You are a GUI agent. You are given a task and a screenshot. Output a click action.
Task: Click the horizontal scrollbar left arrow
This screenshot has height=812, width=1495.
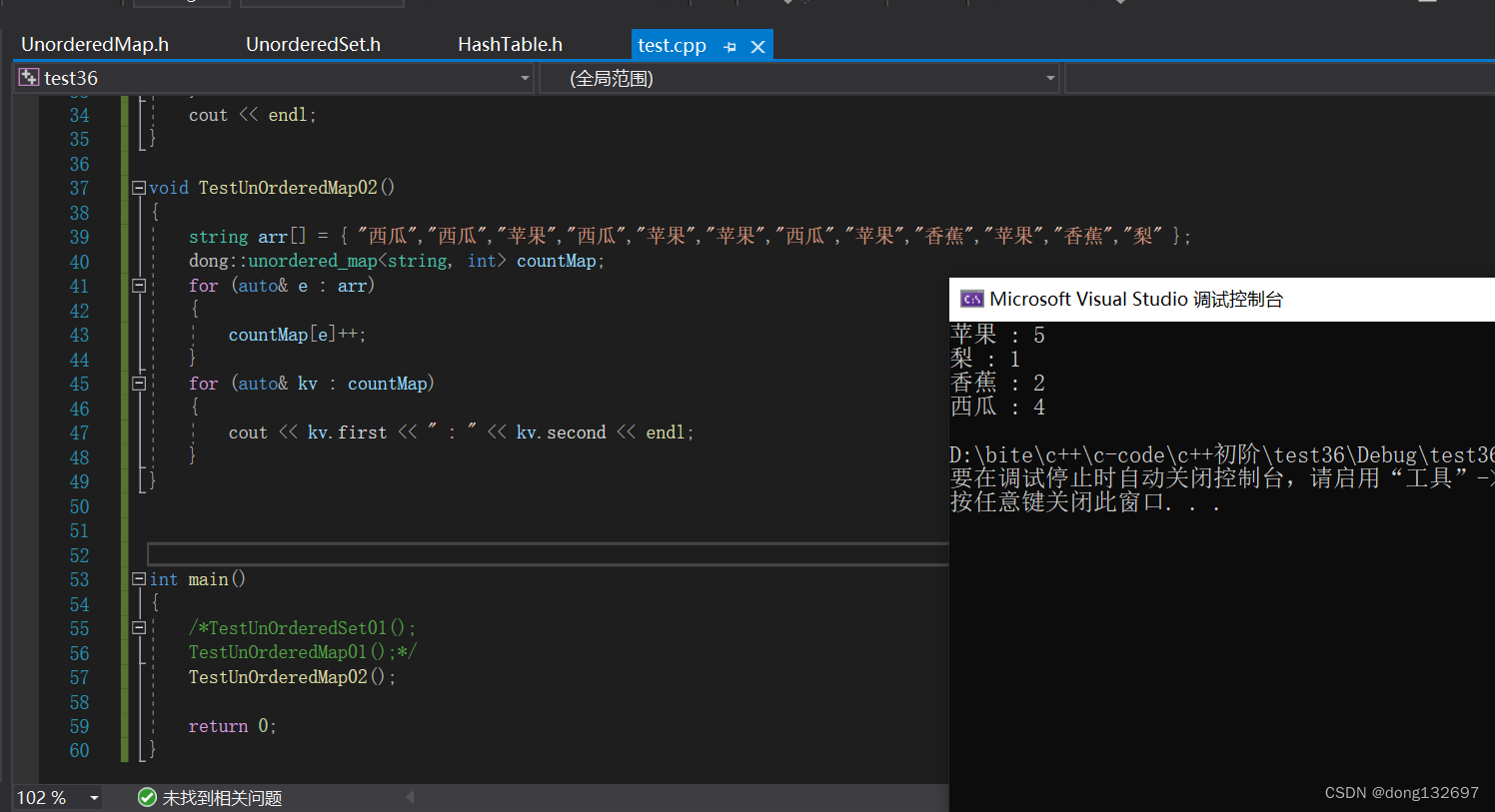[410, 797]
